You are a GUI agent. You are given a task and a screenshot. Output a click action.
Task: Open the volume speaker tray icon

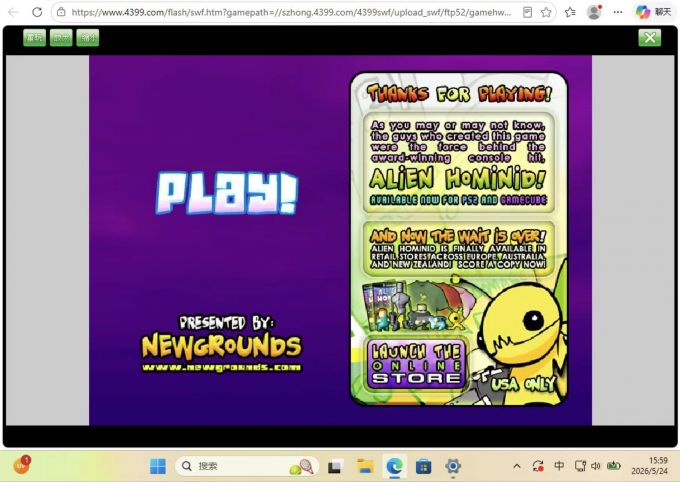tap(595, 466)
